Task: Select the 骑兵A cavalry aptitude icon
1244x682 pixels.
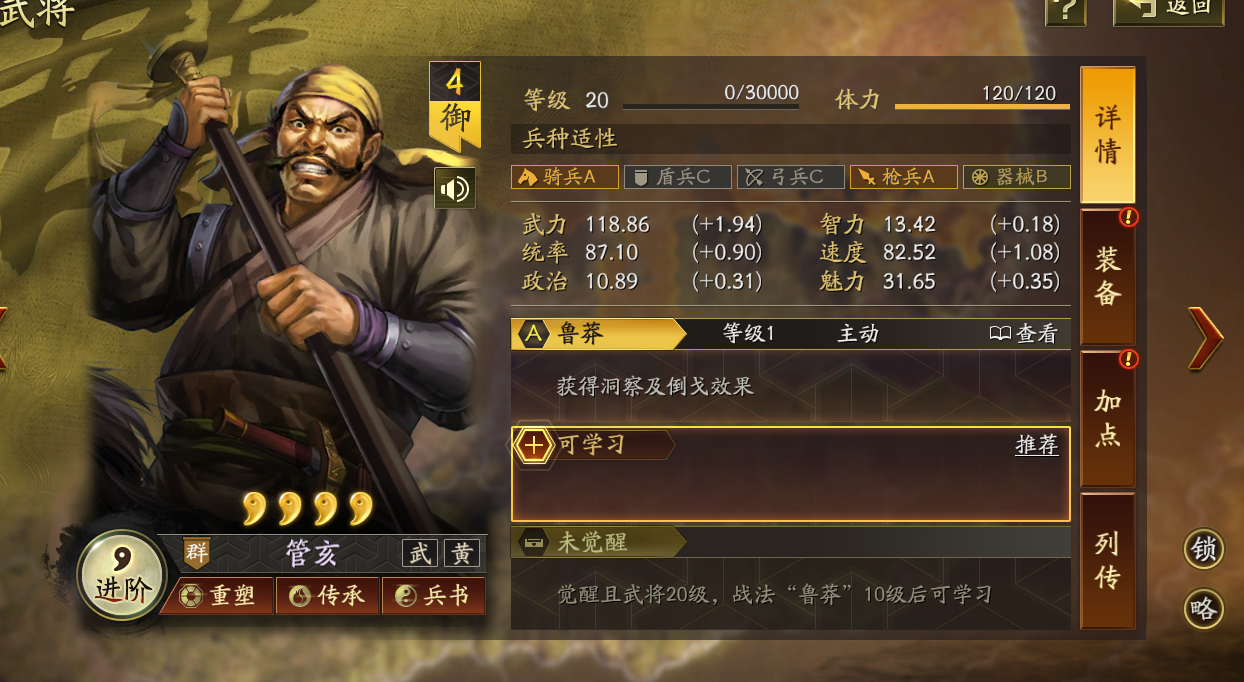Action: pos(565,177)
